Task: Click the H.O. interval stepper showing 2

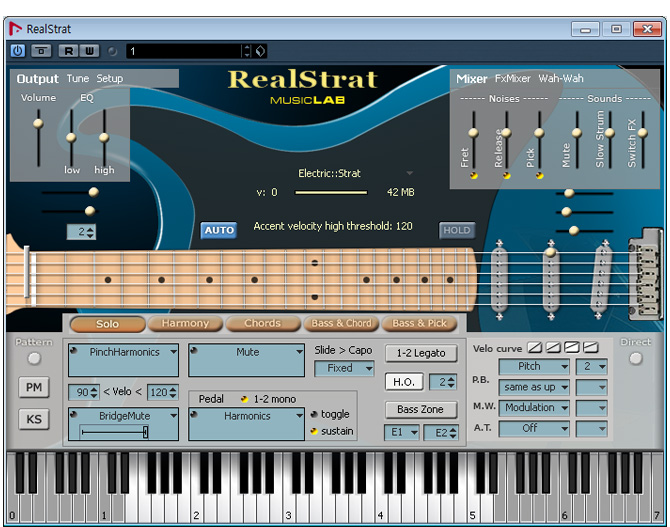Action: tap(443, 382)
